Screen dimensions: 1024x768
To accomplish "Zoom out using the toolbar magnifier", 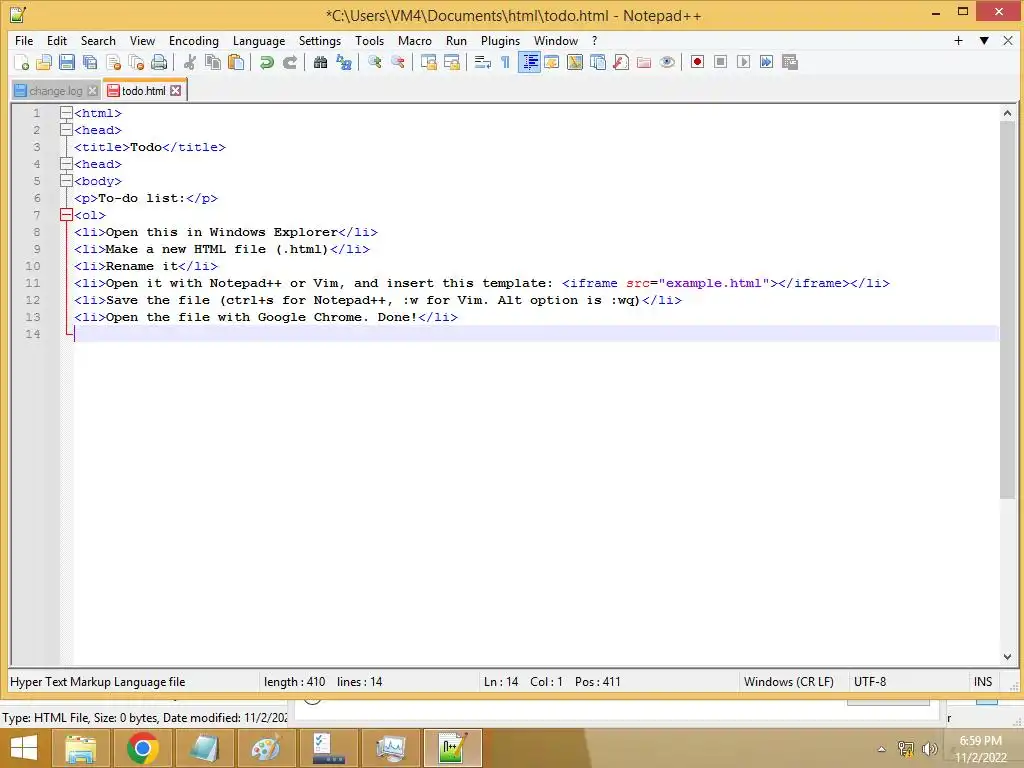I will coord(398,62).
